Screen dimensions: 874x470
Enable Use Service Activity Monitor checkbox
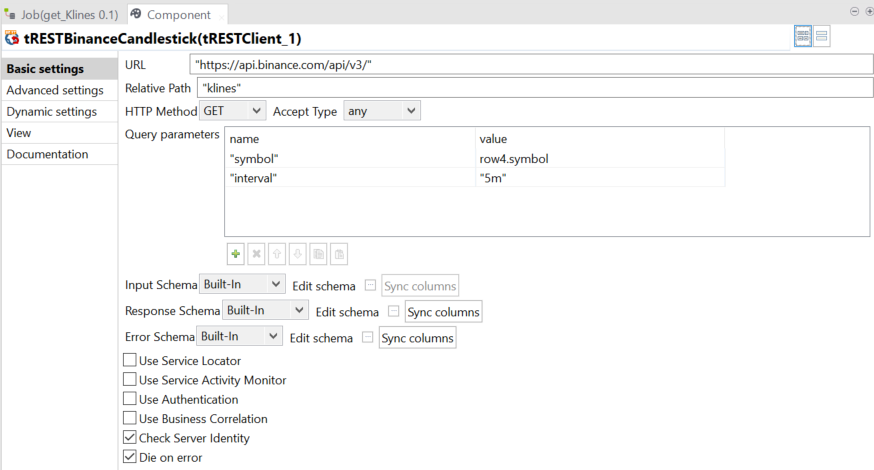coord(130,380)
